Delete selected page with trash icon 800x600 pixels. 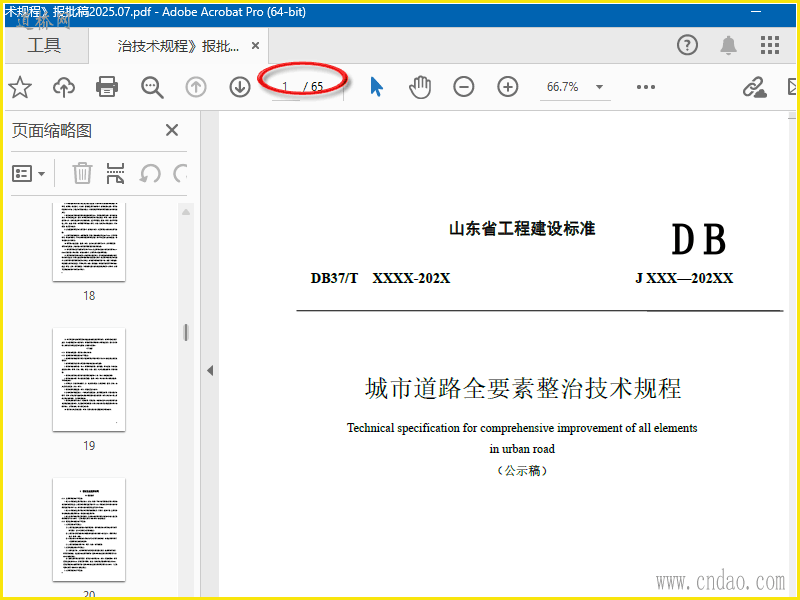pyautogui.click(x=82, y=173)
